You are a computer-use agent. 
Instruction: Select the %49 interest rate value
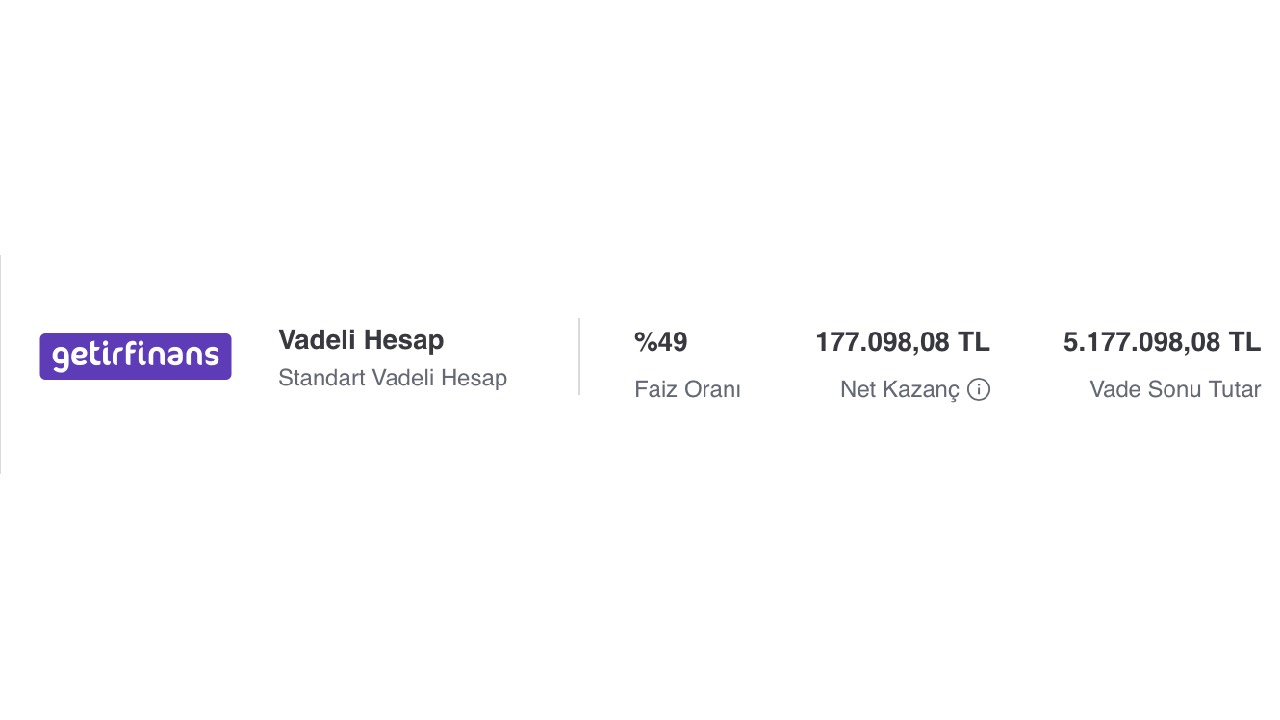pos(661,342)
